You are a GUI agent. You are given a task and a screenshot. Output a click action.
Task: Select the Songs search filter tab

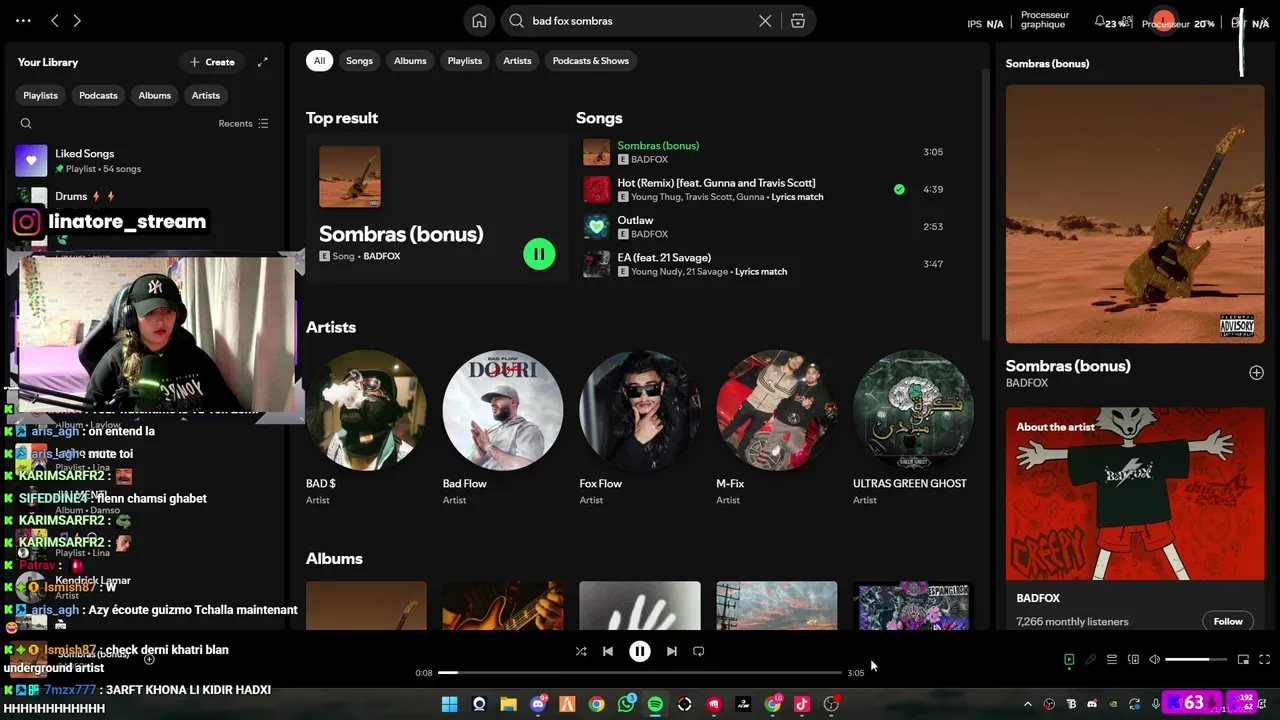359,61
